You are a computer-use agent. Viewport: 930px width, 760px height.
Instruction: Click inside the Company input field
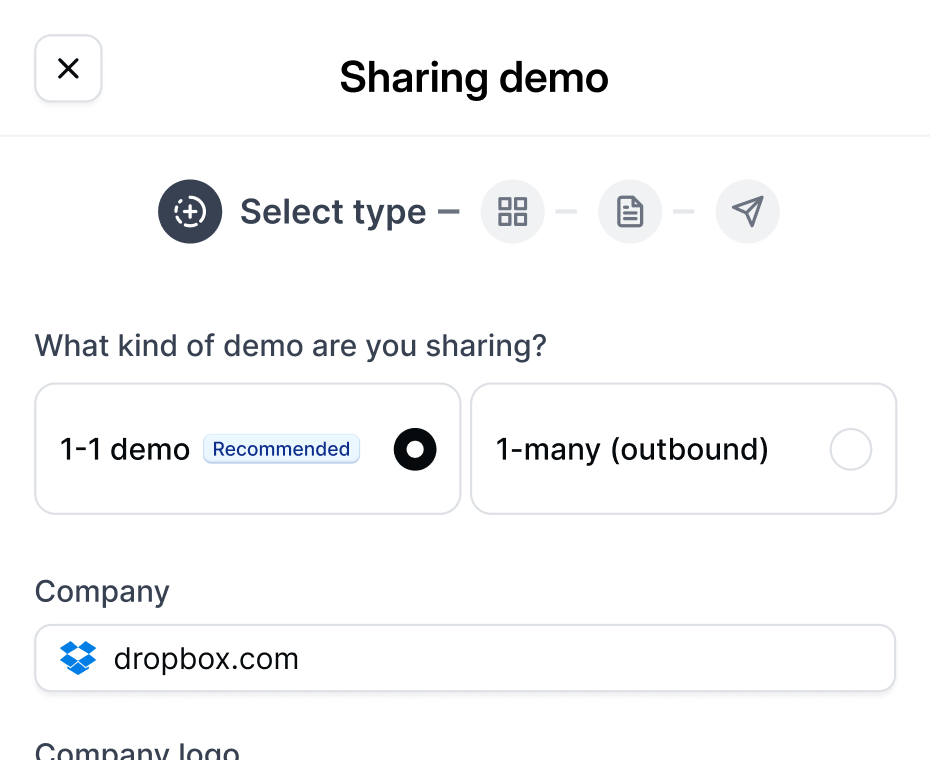(x=465, y=657)
